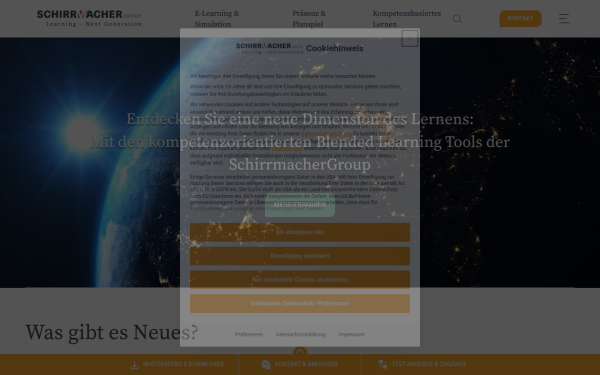Open the Präferenzen footer link

(x=249, y=334)
